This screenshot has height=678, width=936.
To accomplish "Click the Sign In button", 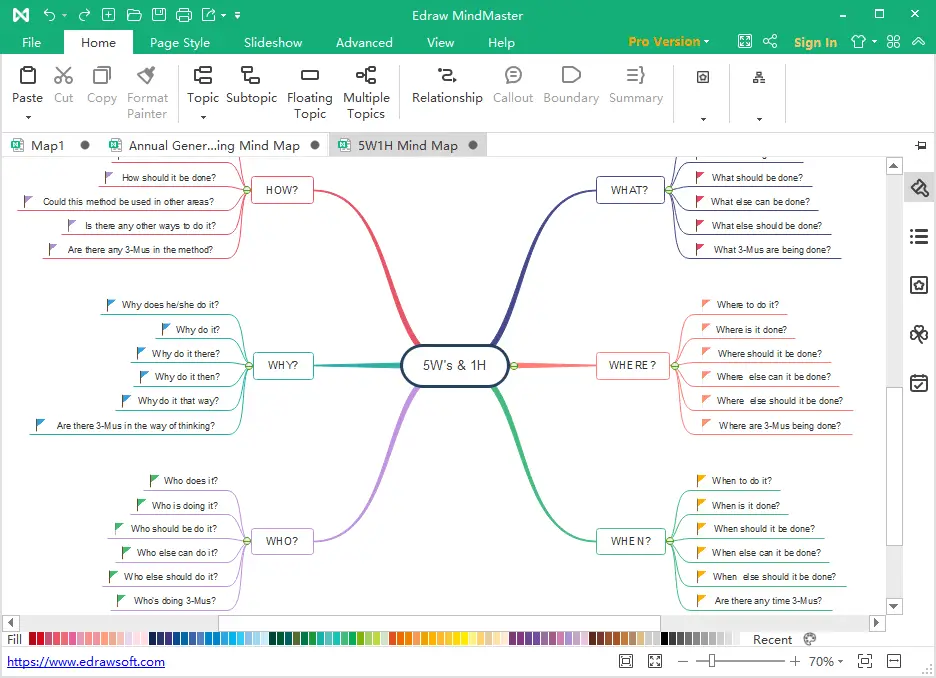I will point(815,42).
